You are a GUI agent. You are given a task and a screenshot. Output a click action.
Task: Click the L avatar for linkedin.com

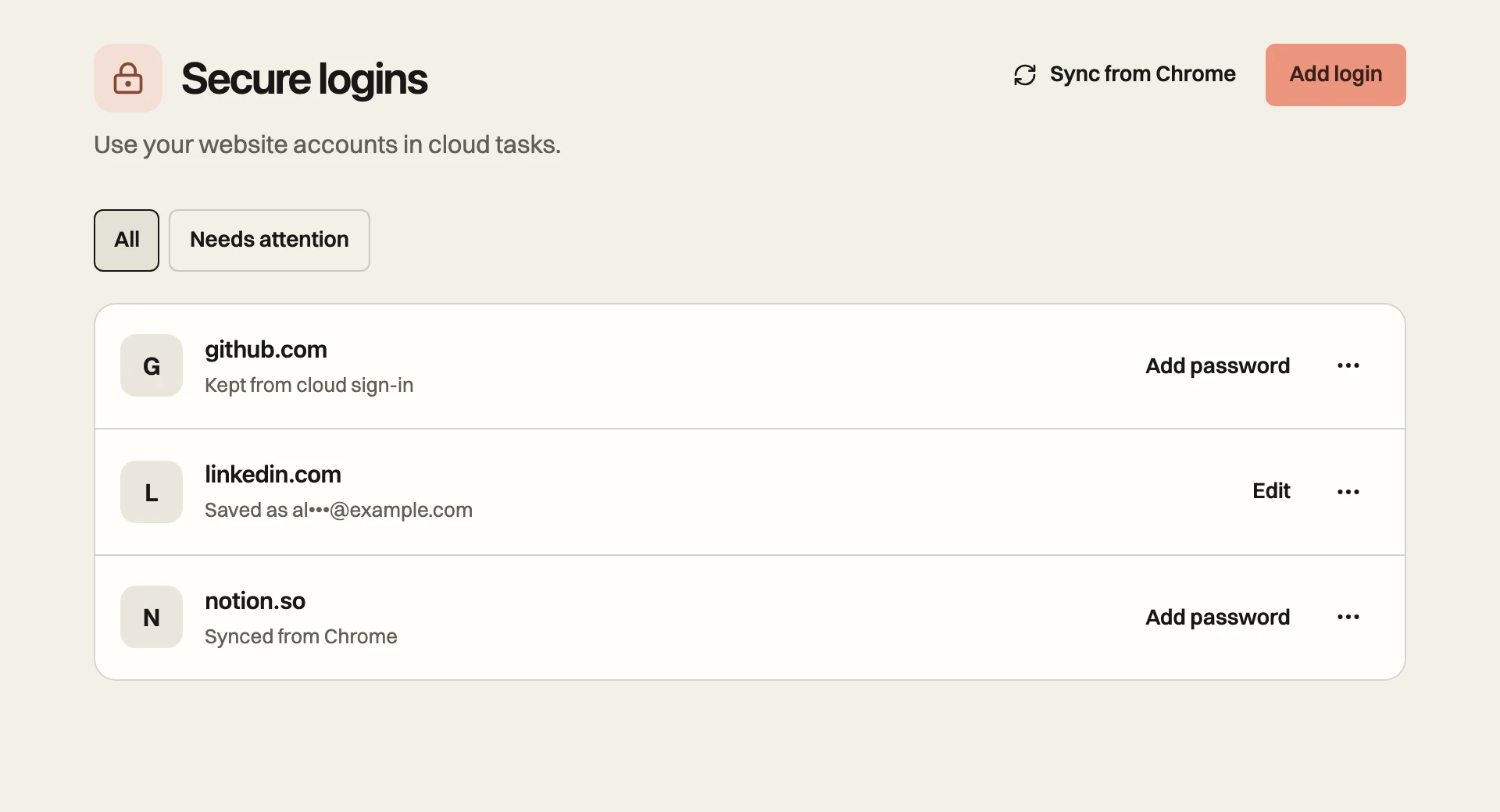point(152,492)
